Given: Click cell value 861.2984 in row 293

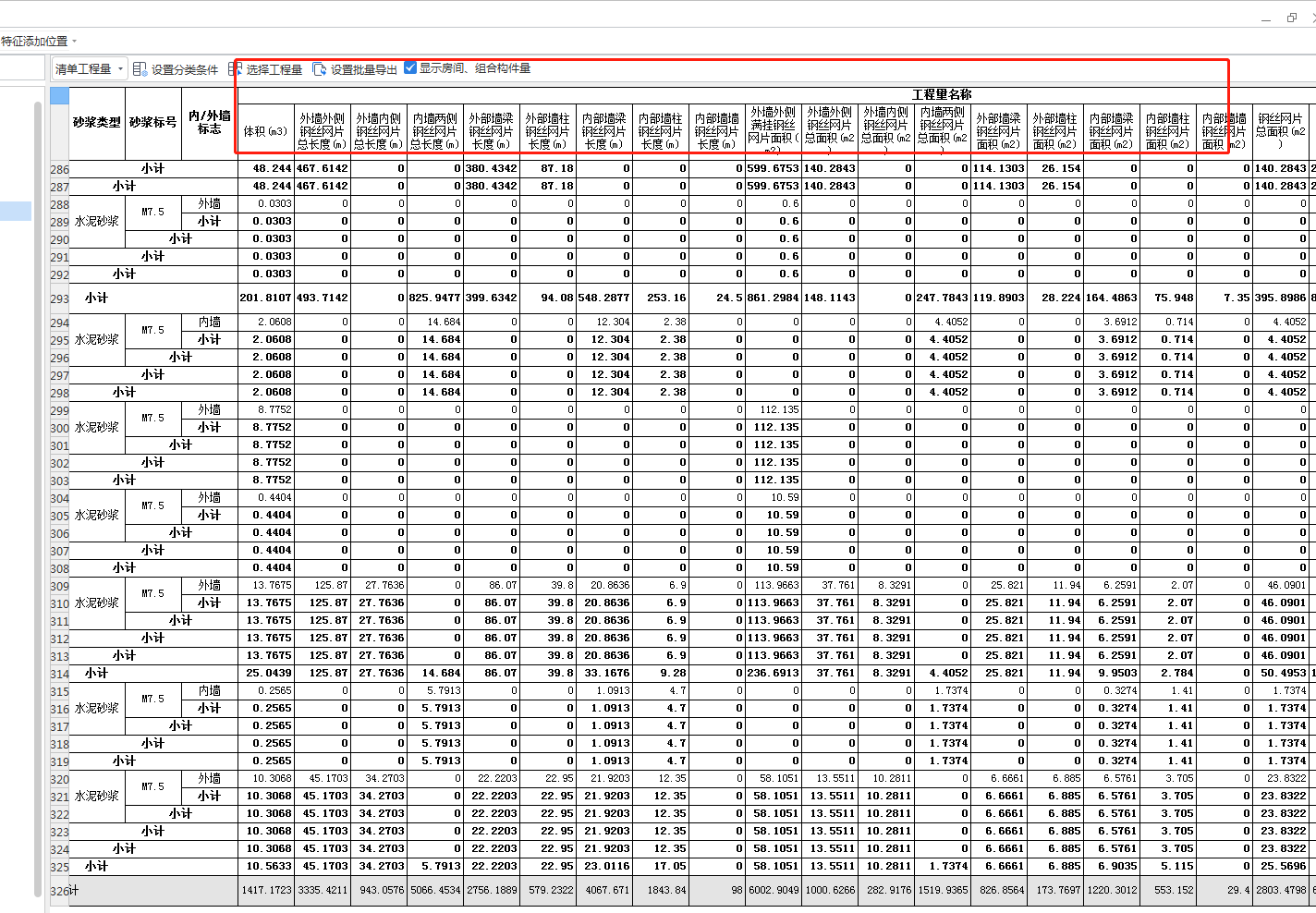Looking at the screenshot, I should click(x=774, y=298).
